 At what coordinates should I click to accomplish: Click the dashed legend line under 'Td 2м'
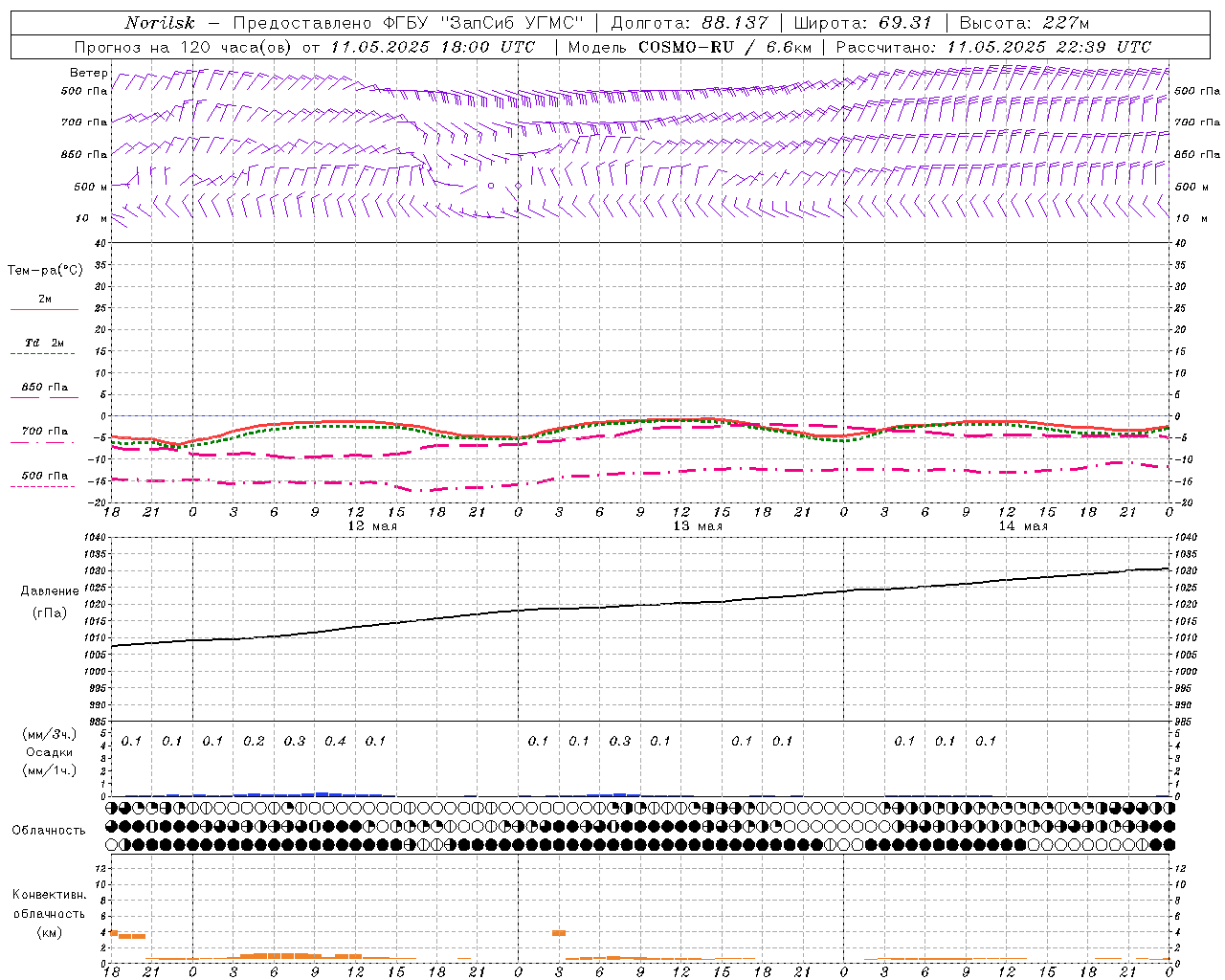[42, 354]
